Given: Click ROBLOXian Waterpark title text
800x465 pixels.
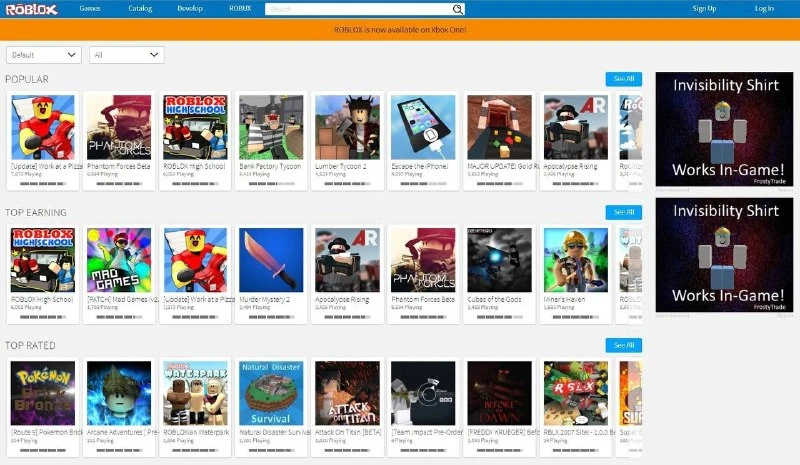Looking at the screenshot, I should click(x=196, y=432).
